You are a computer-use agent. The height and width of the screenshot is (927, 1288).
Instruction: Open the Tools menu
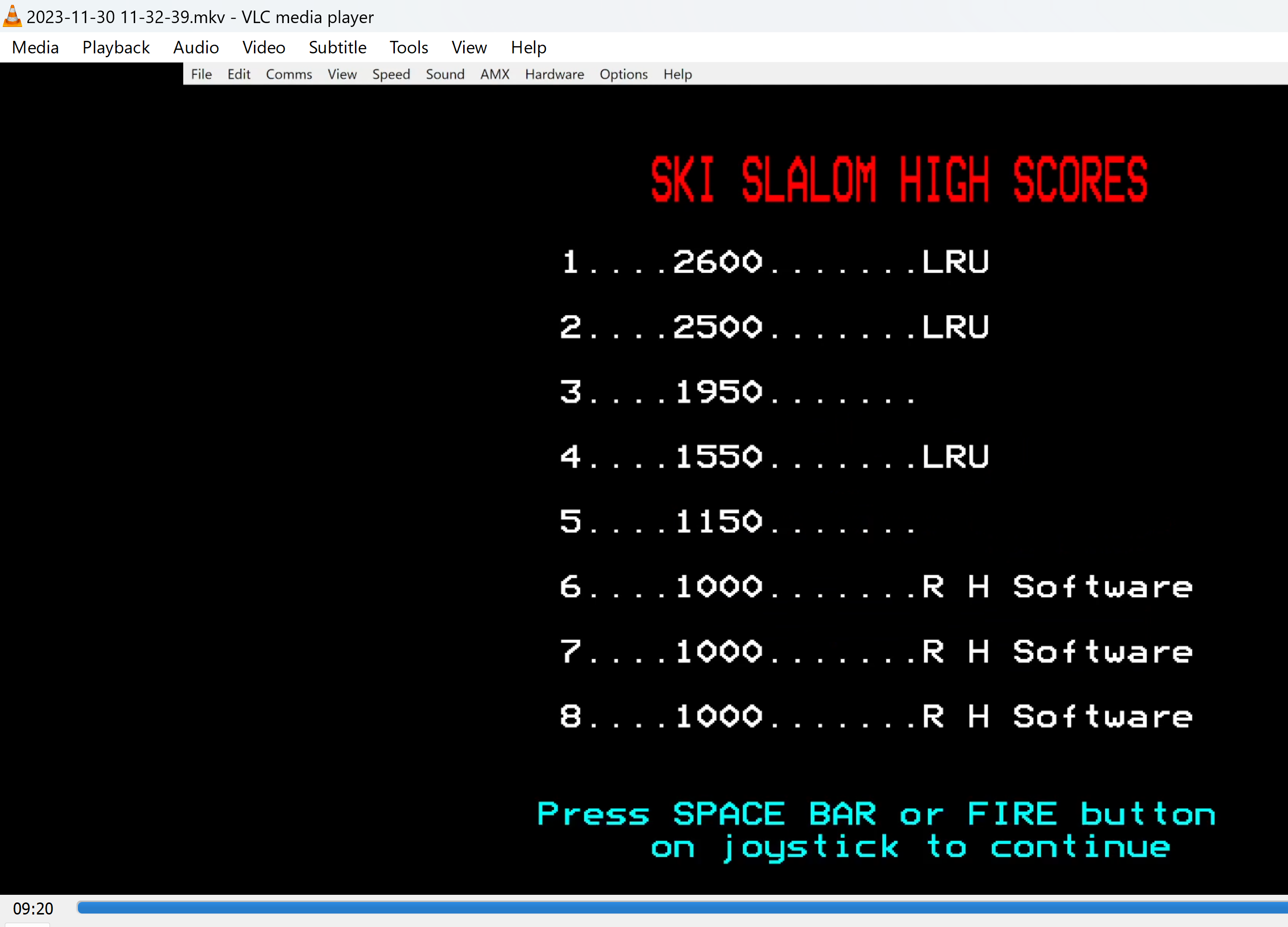408,48
